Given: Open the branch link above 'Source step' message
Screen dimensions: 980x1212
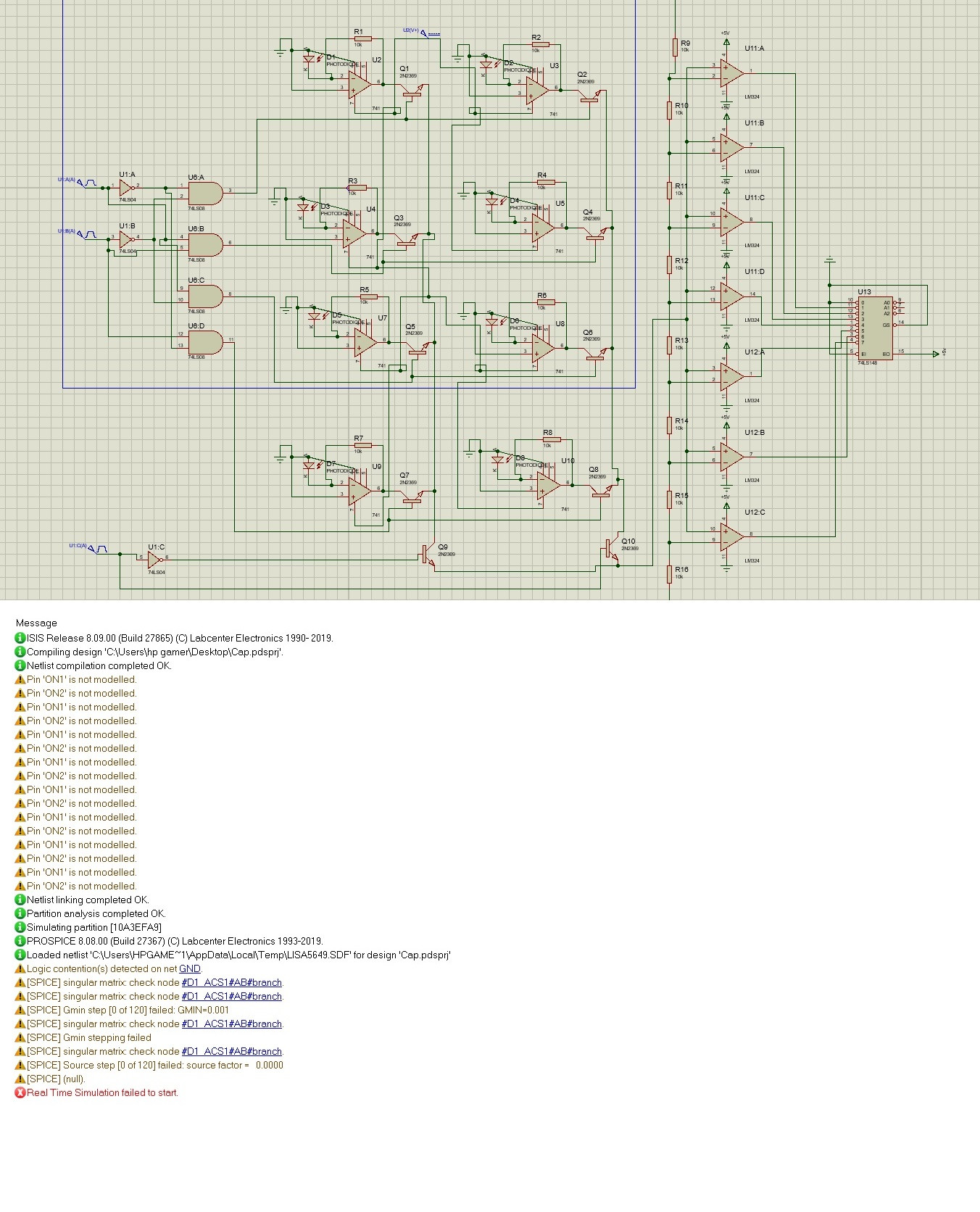Looking at the screenshot, I should 232,1051.
